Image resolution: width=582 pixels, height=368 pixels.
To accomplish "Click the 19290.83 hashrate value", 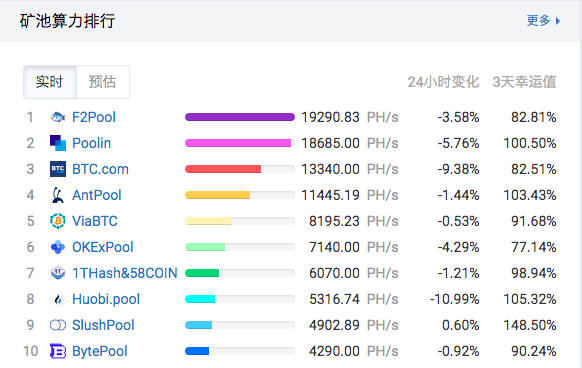I will coord(330,117).
